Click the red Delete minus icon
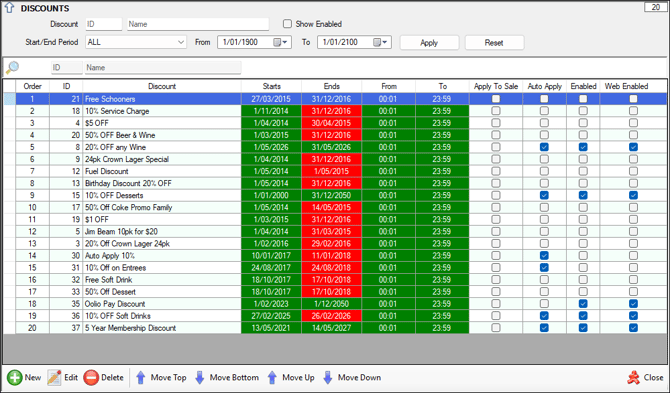This screenshot has width=670, height=393. click(91, 378)
